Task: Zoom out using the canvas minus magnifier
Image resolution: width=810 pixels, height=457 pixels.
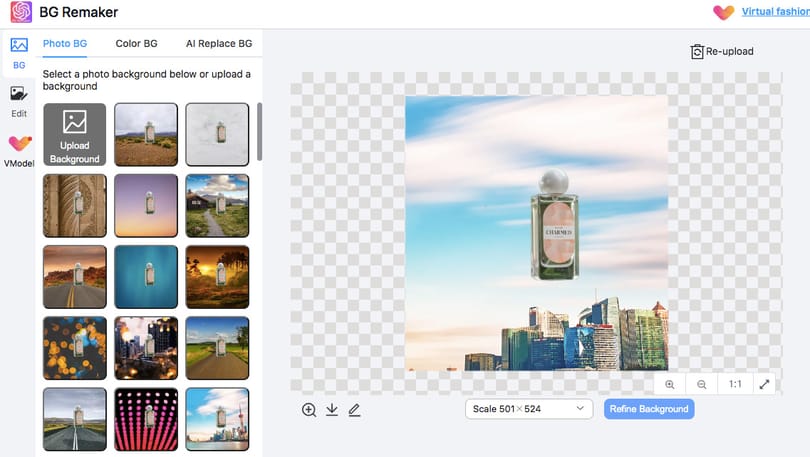Action: [702, 384]
